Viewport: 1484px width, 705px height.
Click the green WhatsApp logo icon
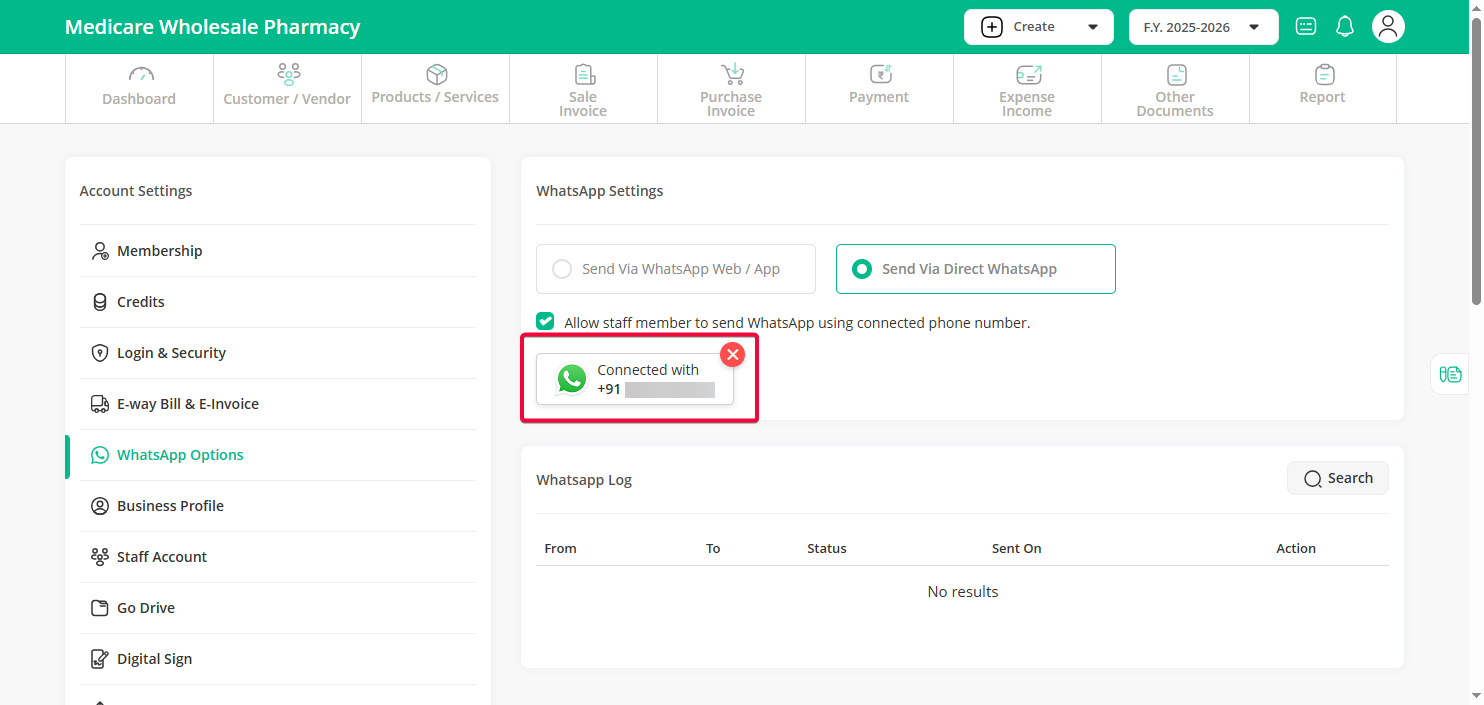(572, 379)
